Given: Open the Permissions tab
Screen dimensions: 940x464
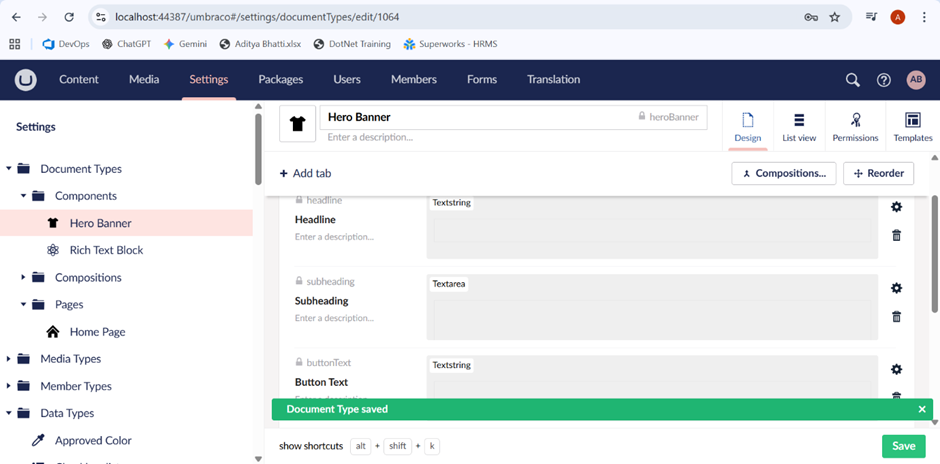Looking at the screenshot, I should [855, 127].
